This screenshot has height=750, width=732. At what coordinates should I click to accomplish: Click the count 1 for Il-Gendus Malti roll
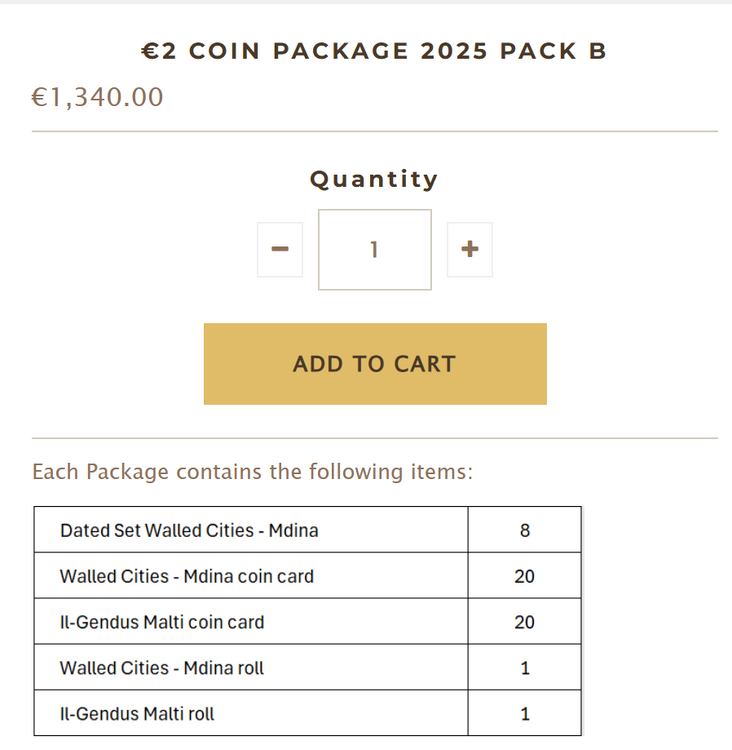coord(525,714)
